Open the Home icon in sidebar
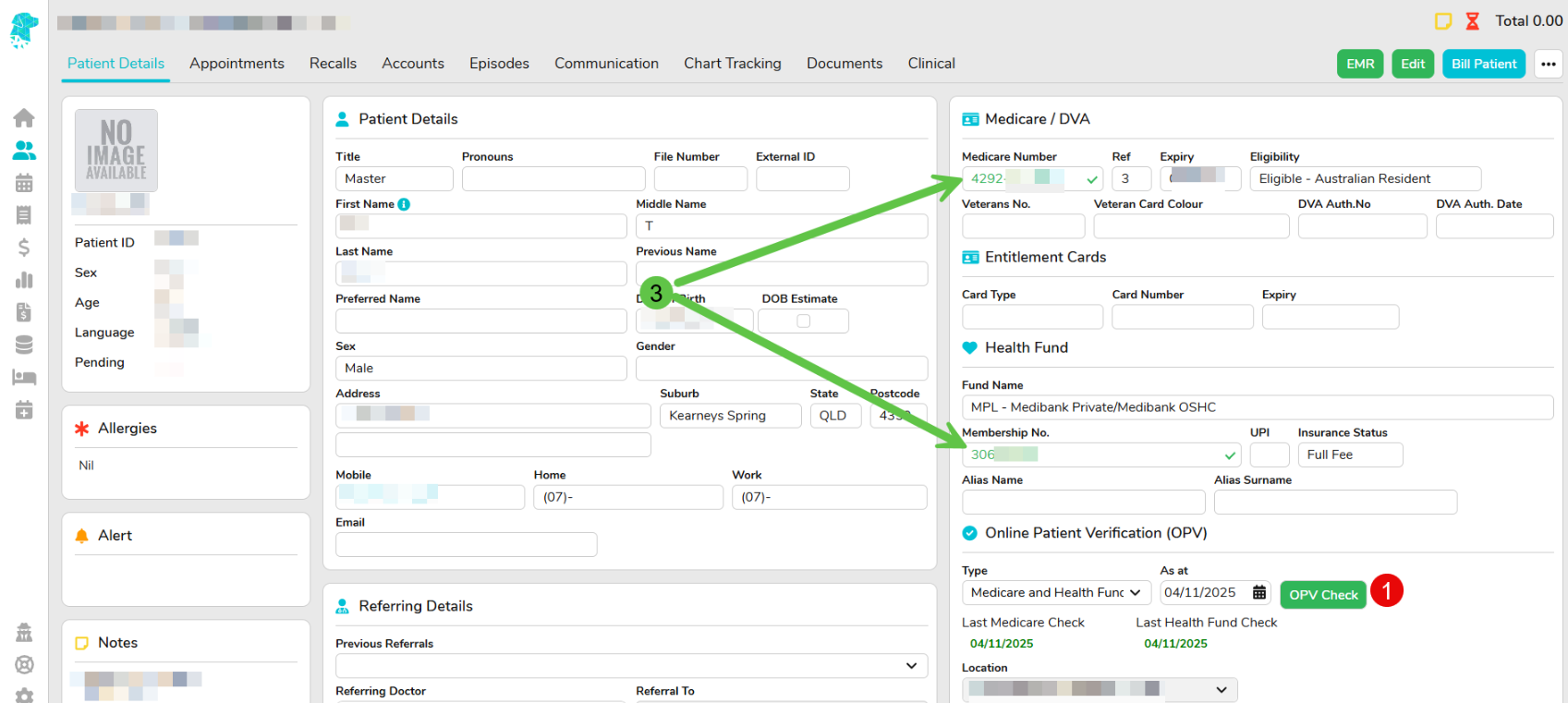The height and width of the screenshot is (703, 1568). (24, 118)
